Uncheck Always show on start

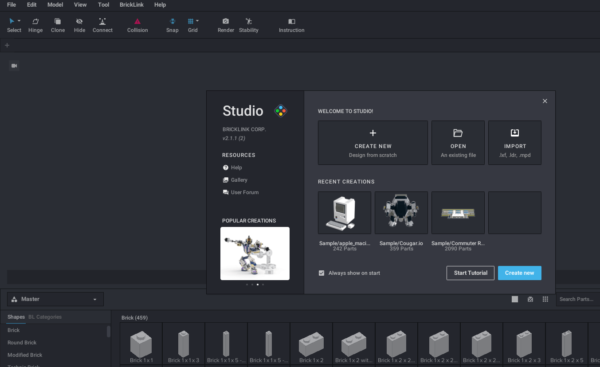tap(321, 273)
